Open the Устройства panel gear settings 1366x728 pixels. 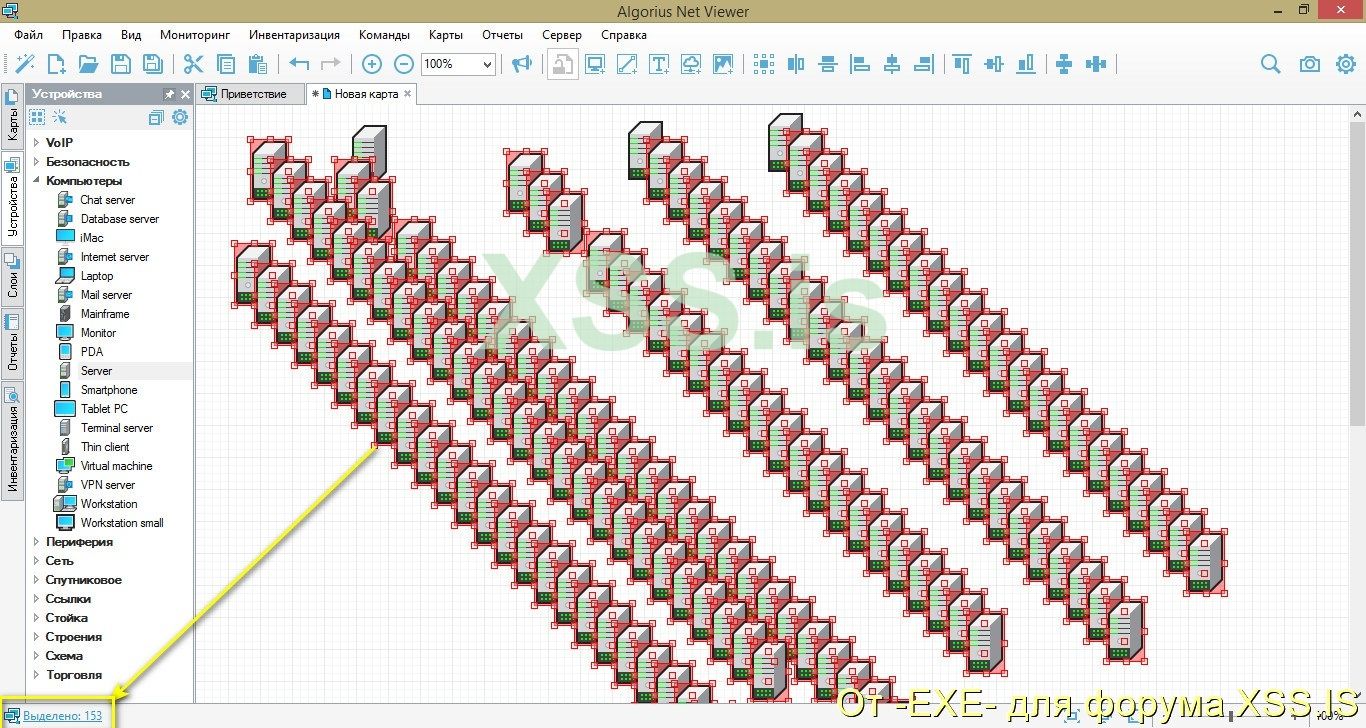[x=180, y=117]
